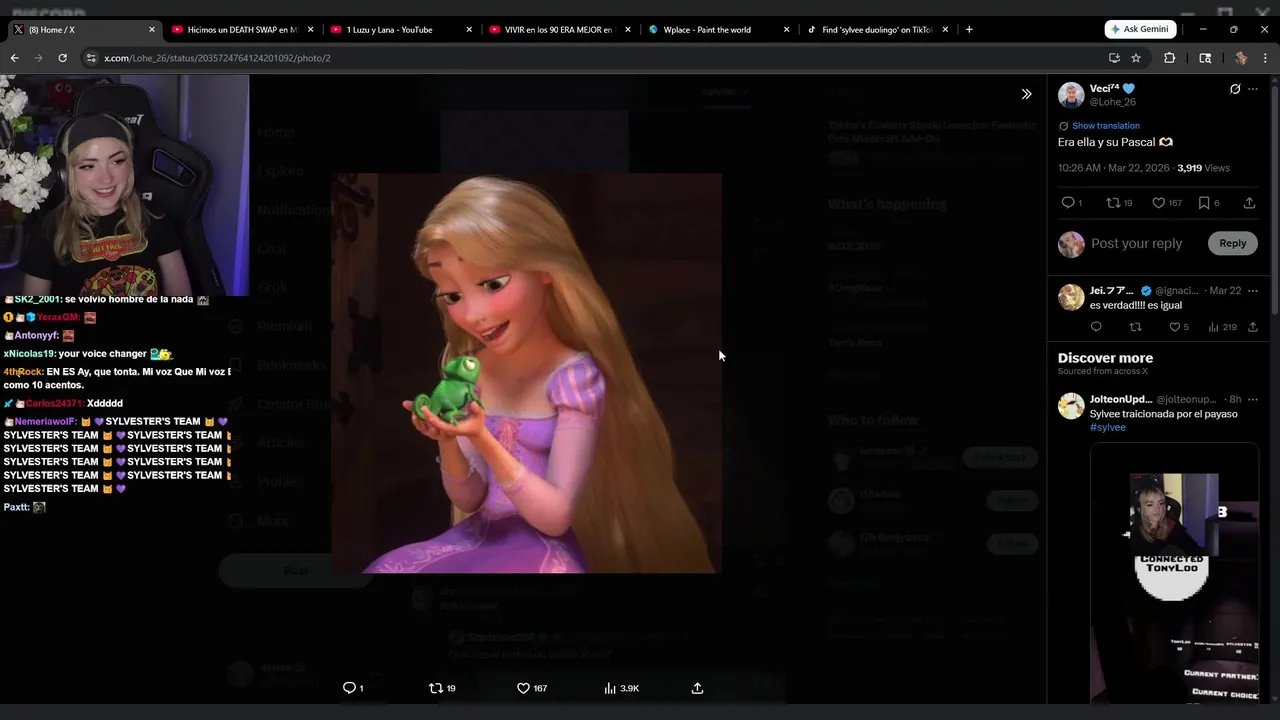Share Veci's post from sidebar share icon
Viewport: 1280px width, 720px height.
[1249, 202]
